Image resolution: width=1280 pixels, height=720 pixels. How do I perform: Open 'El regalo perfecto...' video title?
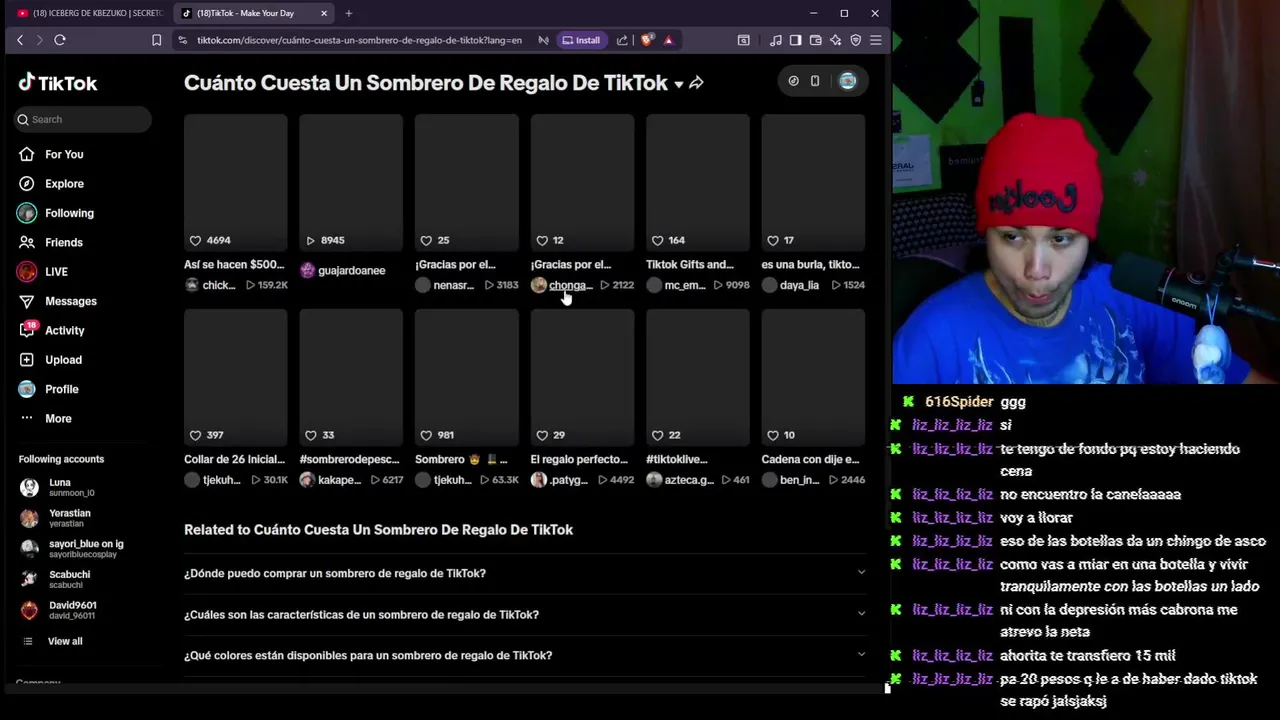579,460
